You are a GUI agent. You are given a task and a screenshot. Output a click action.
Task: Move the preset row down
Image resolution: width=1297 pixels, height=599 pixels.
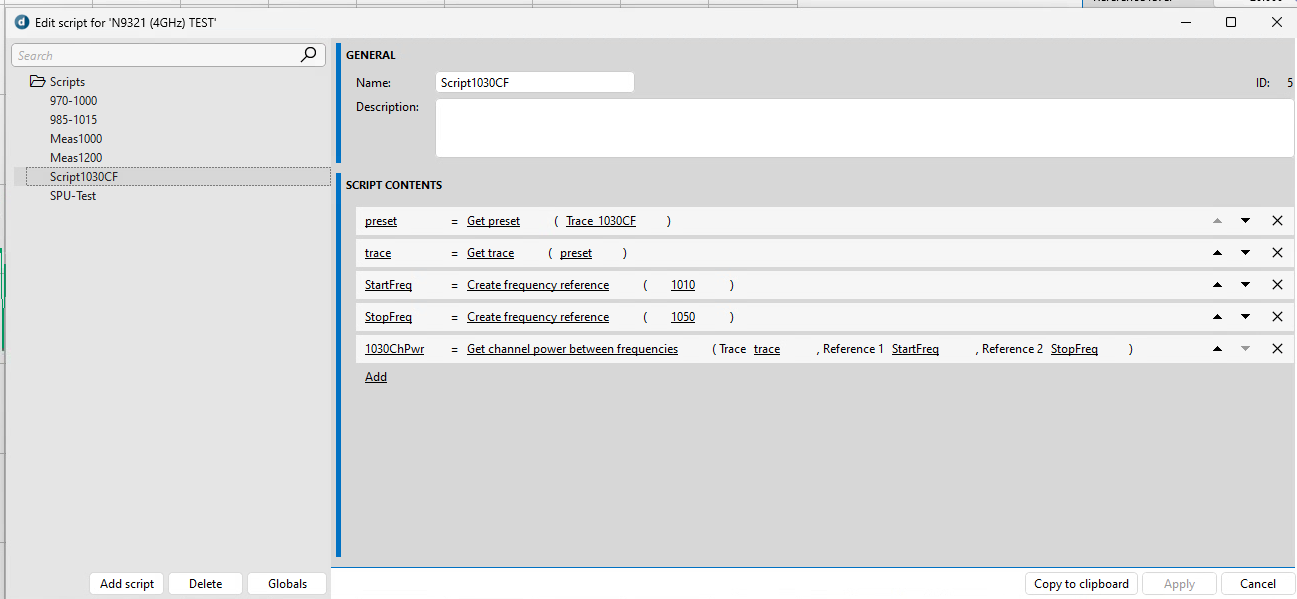pyautogui.click(x=1245, y=221)
